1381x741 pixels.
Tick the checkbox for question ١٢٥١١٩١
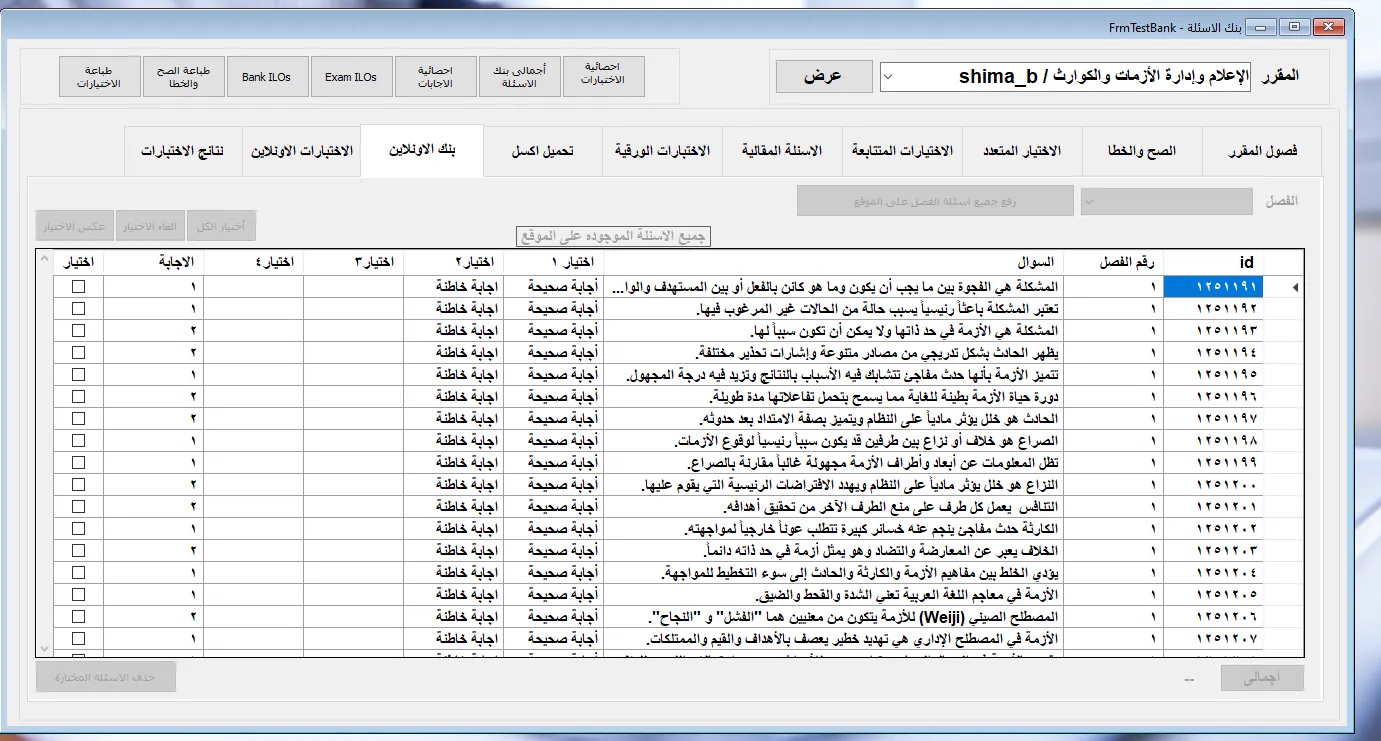(x=79, y=287)
